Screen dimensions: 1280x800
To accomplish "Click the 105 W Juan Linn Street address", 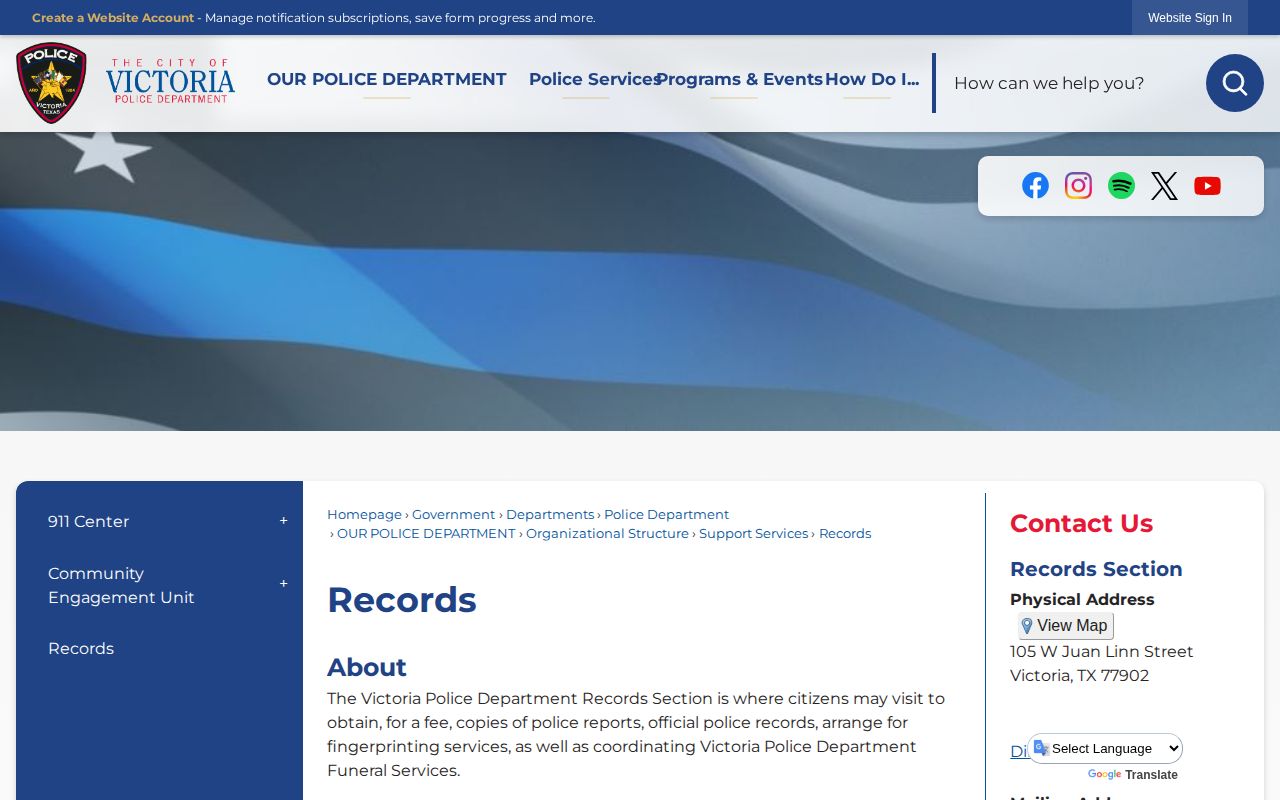I will (1102, 651).
